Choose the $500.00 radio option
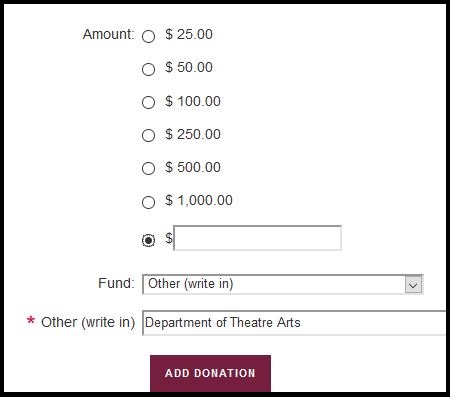 148,168
